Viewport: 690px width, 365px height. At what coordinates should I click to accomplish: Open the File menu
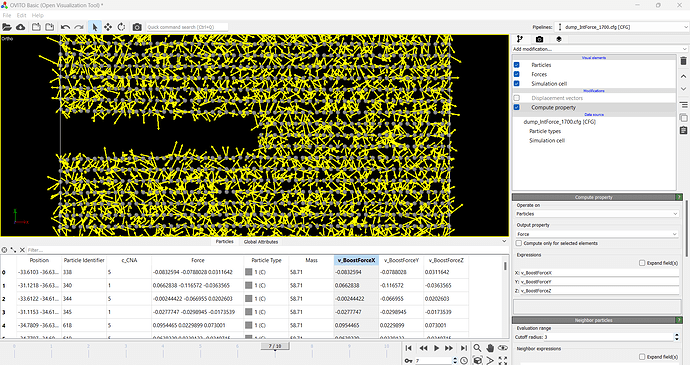(x=7, y=15)
